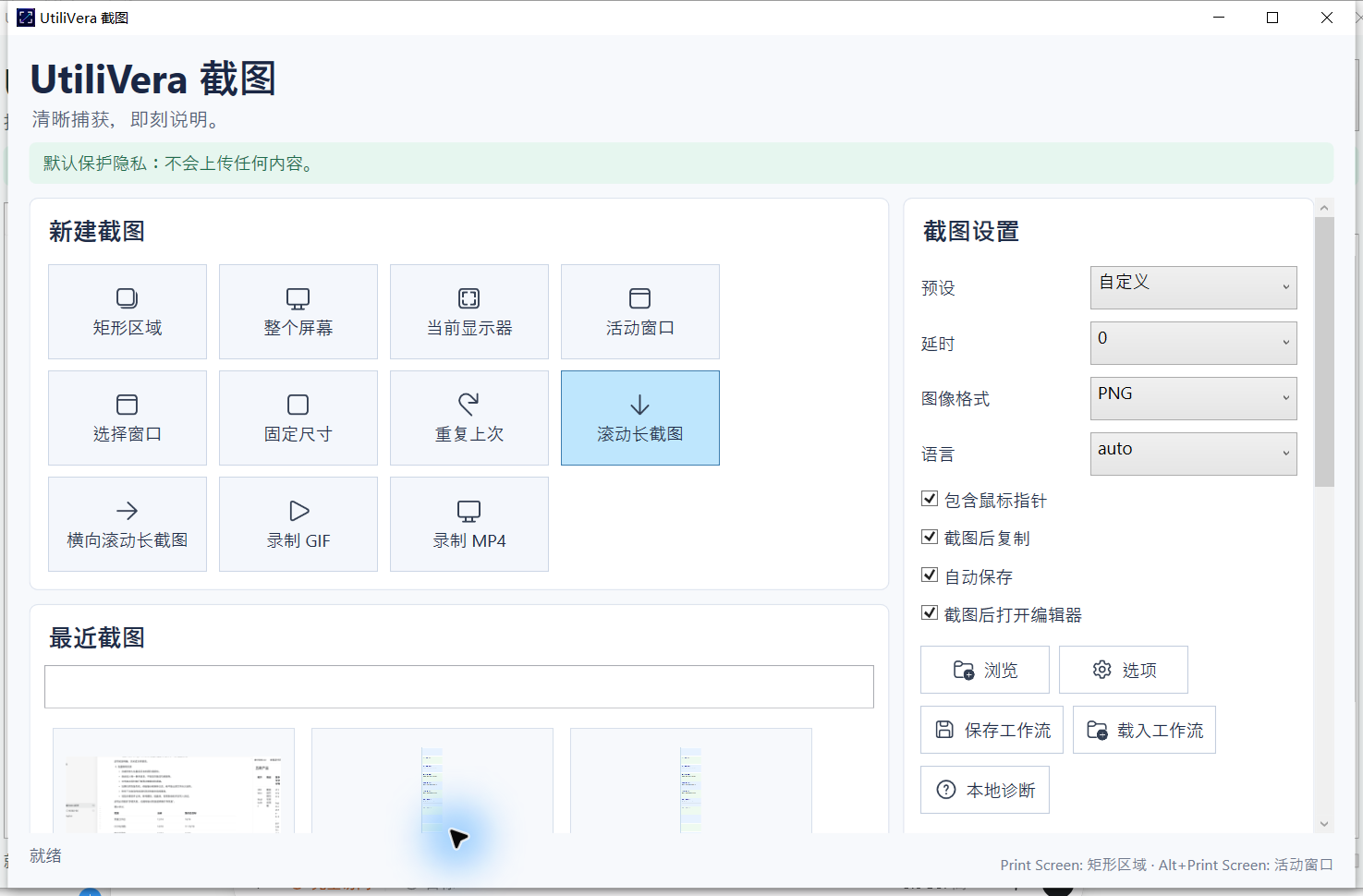The height and width of the screenshot is (896, 1363).
Task: Open the 语言 dropdown showing auto
Action: (x=1193, y=454)
